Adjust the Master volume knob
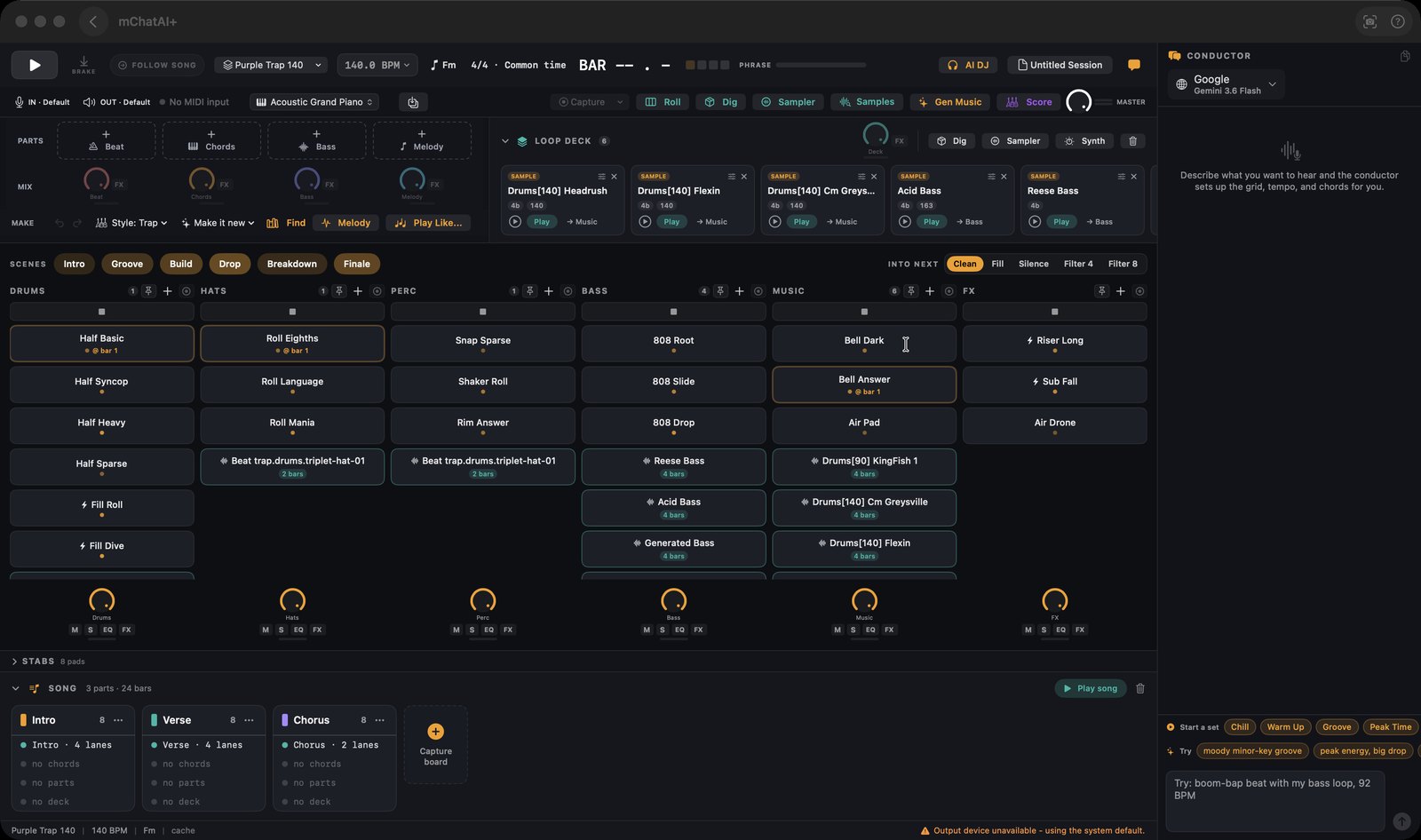Image resolution: width=1421 pixels, height=840 pixels. click(x=1079, y=102)
